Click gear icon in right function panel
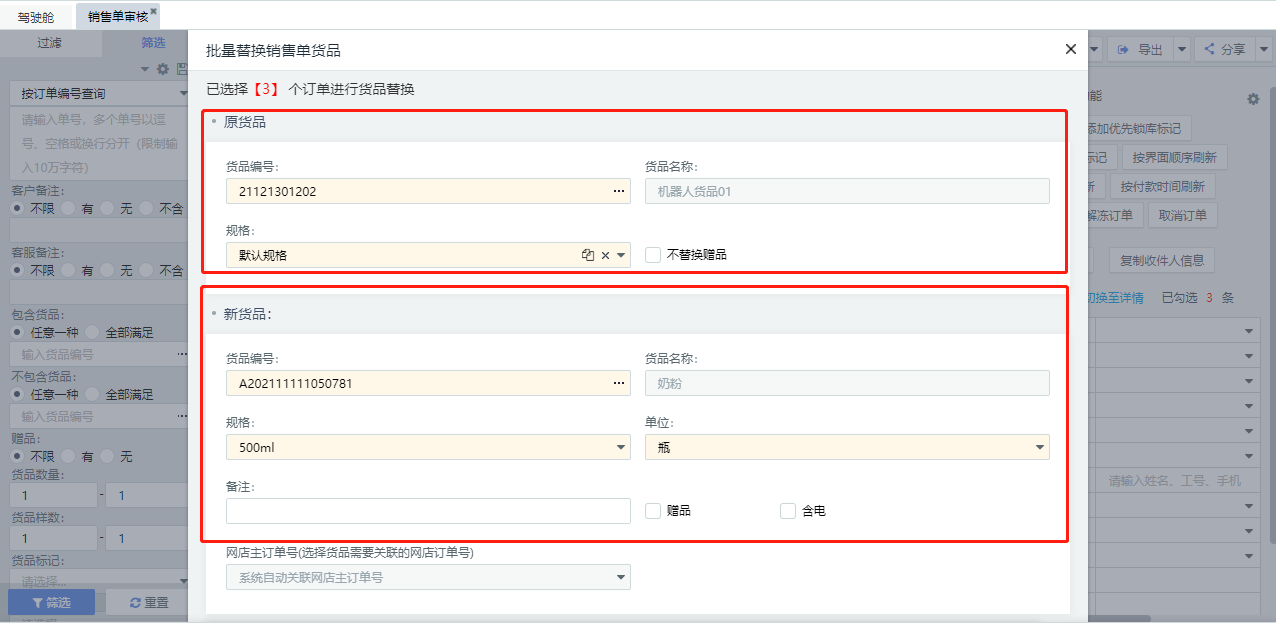Image resolution: width=1276 pixels, height=624 pixels. pos(1252,99)
